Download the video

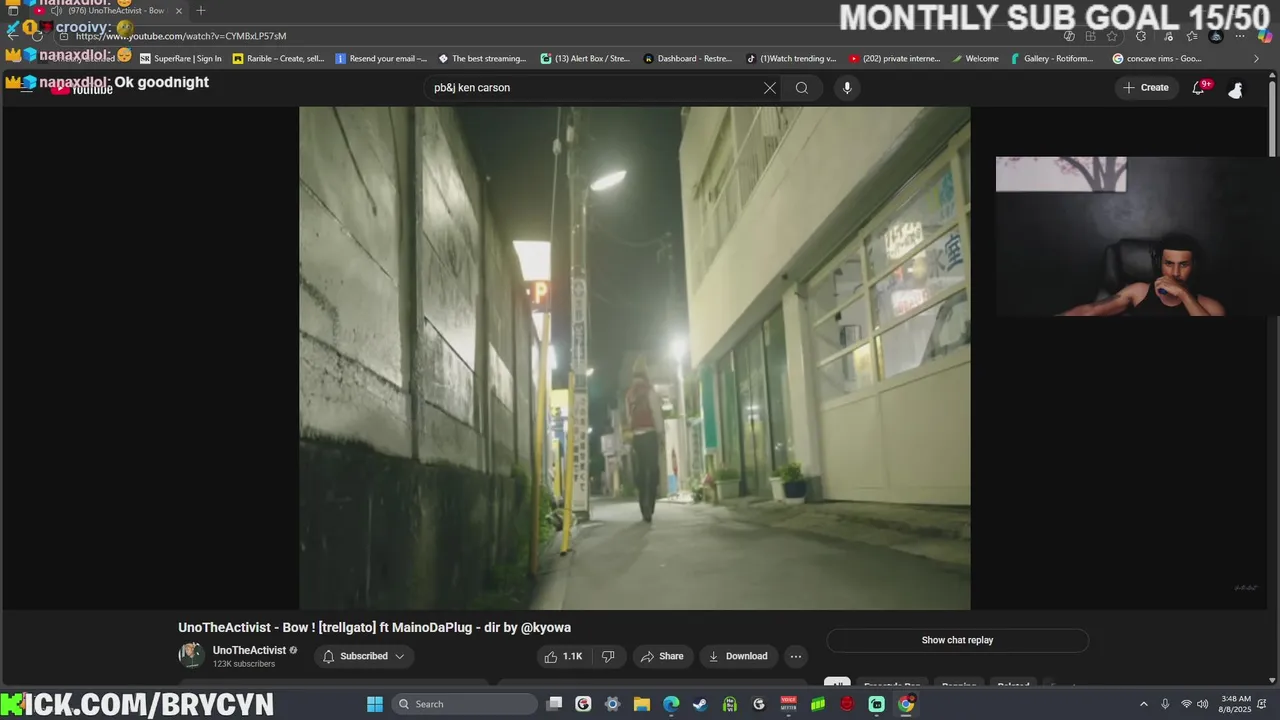pyautogui.click(x=738, y=656)
